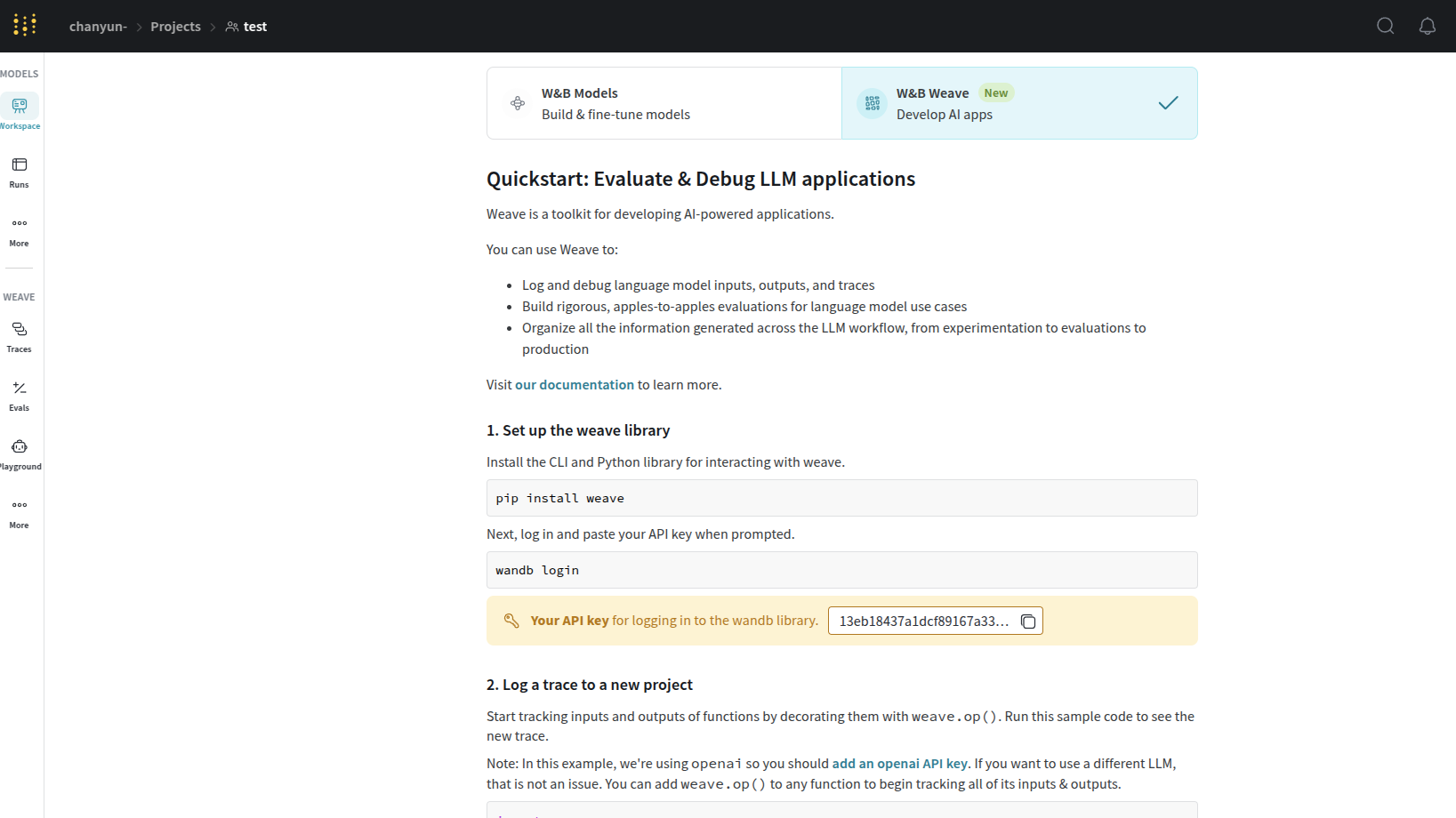Click 'Build & fine-tune models' text
Screen dimensions: 1456x818
(615, 115)
